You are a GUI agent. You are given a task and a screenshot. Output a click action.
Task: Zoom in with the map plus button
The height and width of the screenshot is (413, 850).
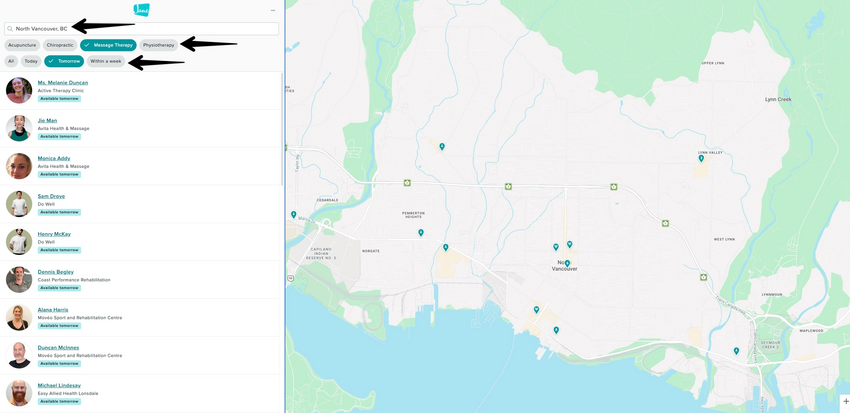pyautogui.click(x=846, y=401)
